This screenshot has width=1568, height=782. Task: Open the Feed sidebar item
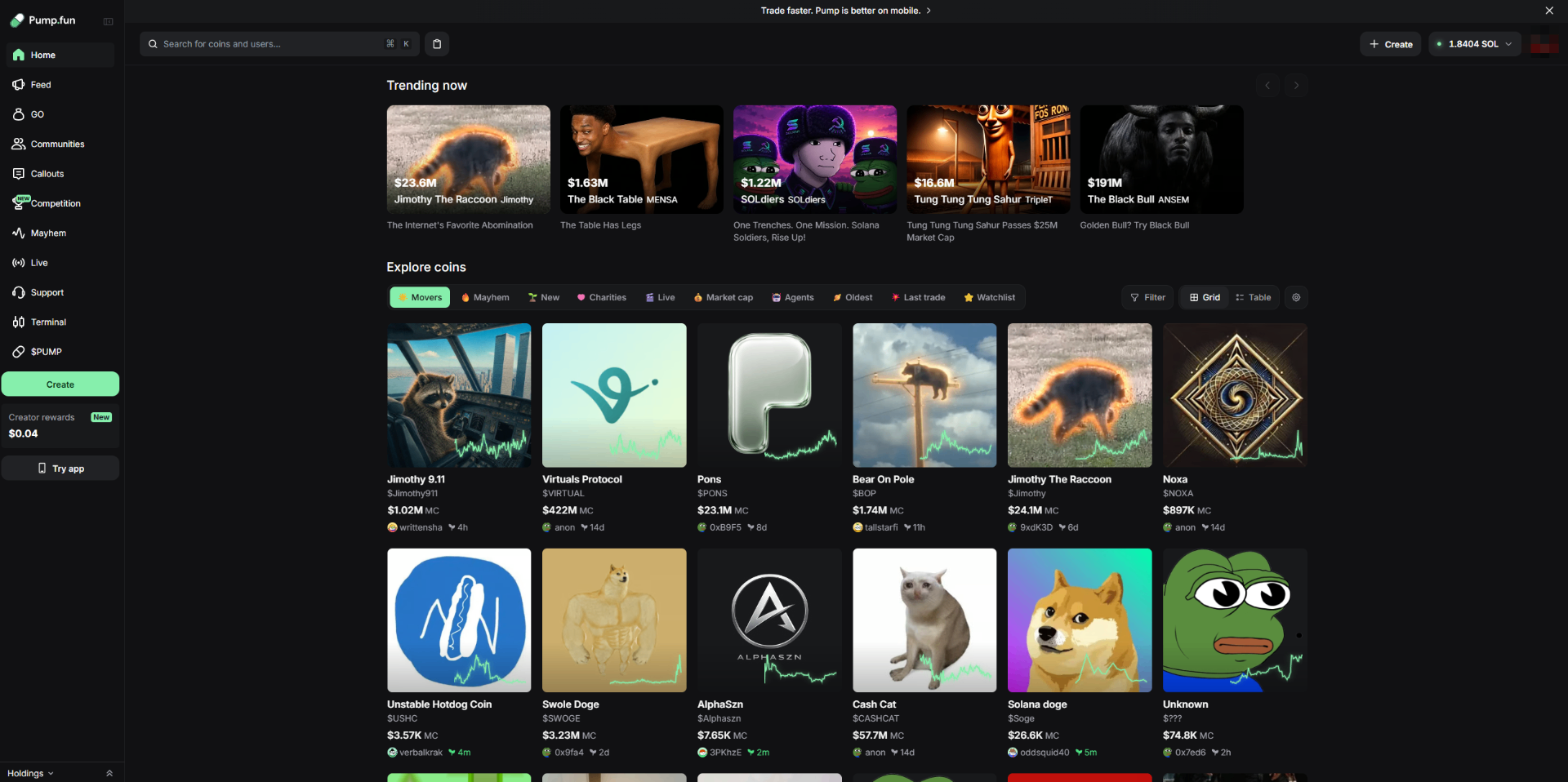(x=60, y=85)
